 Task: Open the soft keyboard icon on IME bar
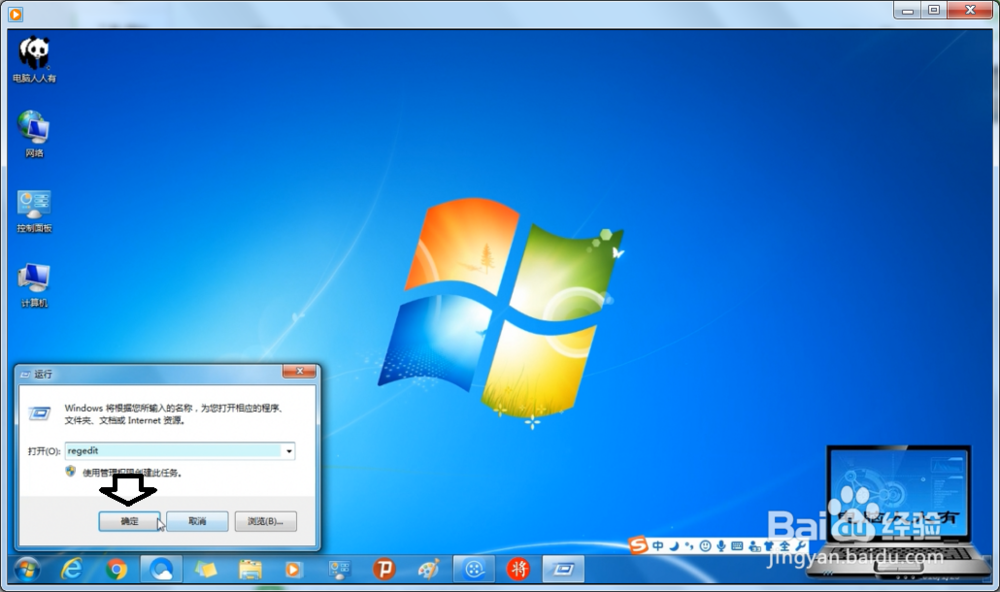point(737,546)
